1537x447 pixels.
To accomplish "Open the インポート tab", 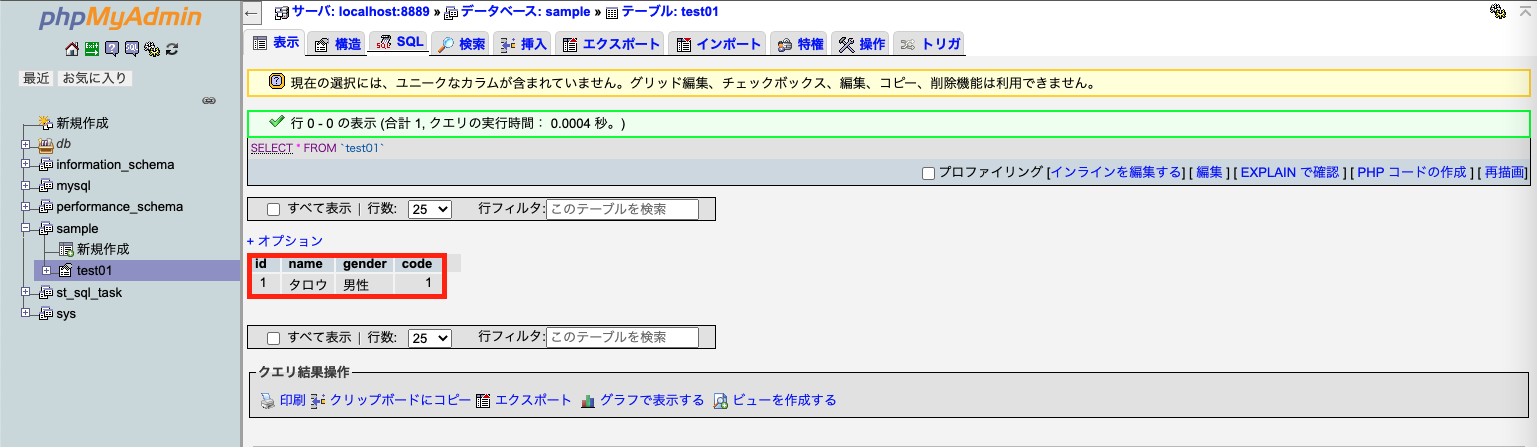I will (717, 44).
